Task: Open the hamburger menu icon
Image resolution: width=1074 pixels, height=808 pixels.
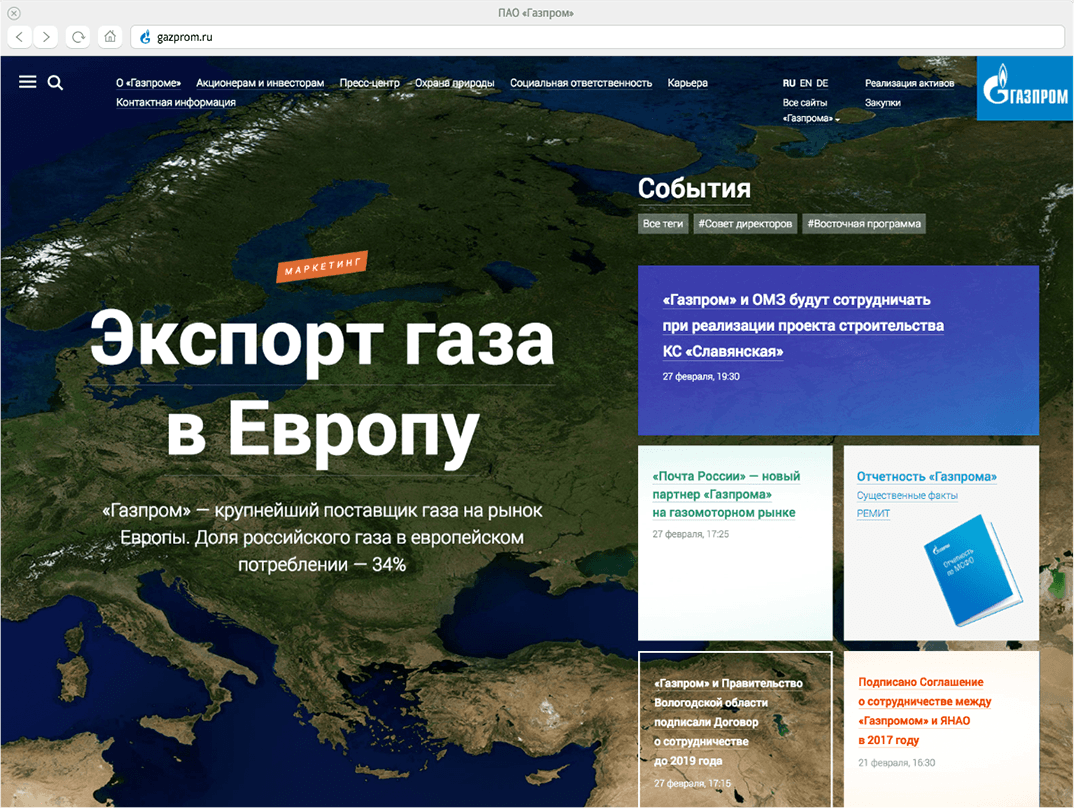Action: point(27,83)
